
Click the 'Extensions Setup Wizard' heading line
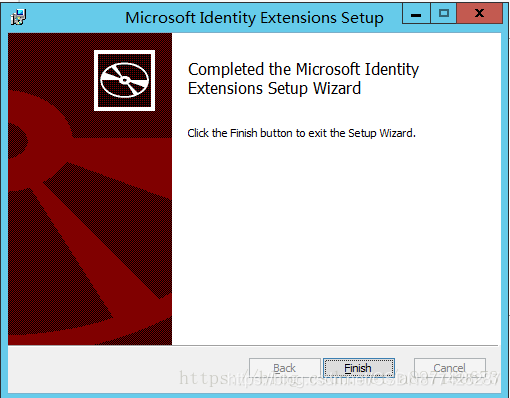[274, 89]
